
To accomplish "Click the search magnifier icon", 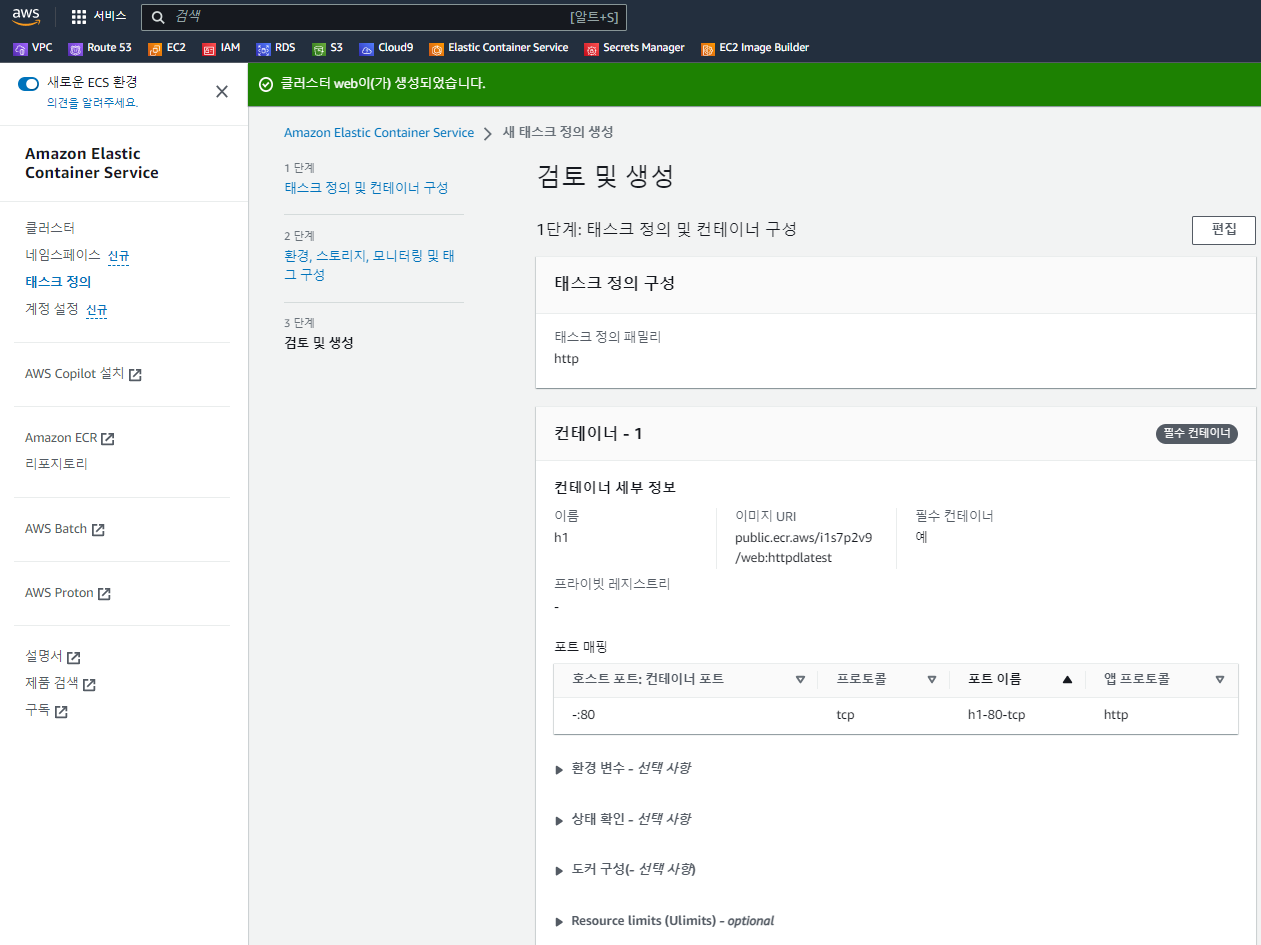I will coord(158,17).
